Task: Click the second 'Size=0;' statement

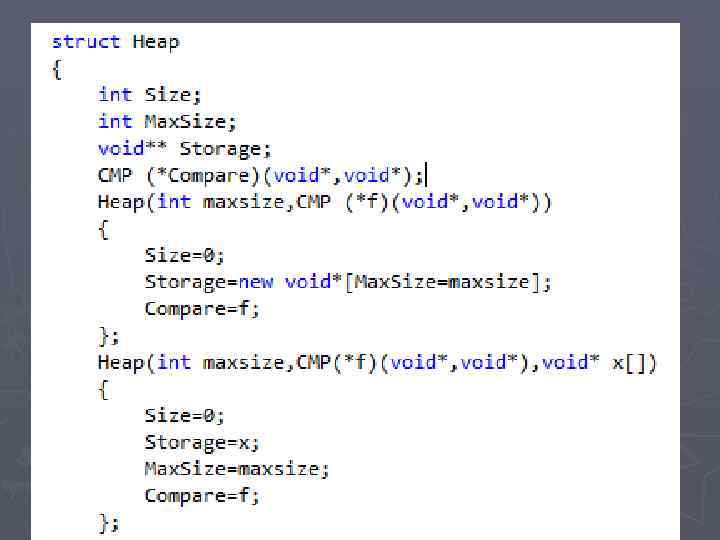Action: [x=185, y=416]
